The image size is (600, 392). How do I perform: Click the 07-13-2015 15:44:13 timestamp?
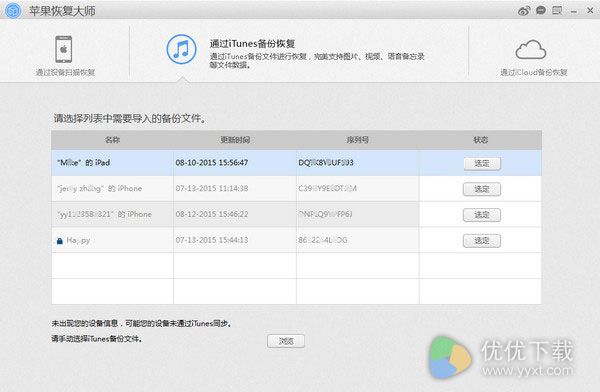(x=212, y=240)
